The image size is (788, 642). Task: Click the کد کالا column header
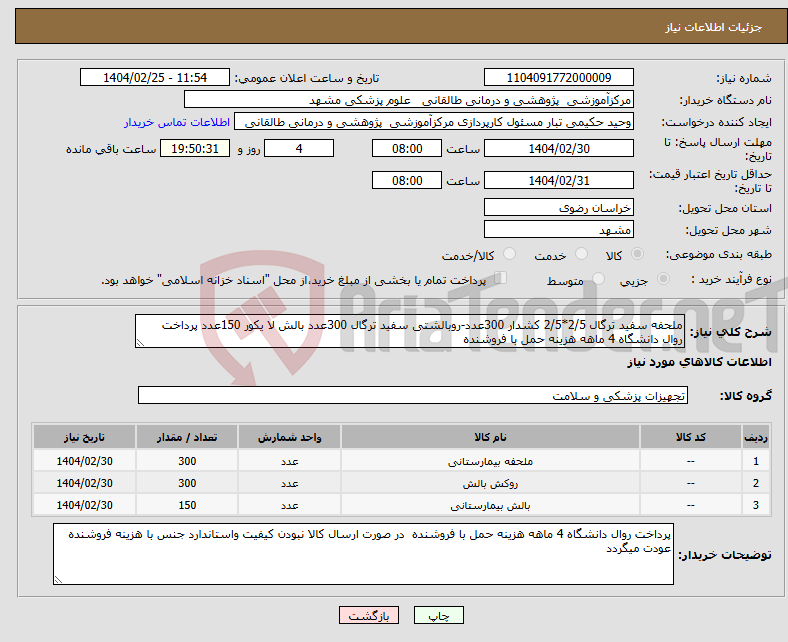click(x=691, y=437)
